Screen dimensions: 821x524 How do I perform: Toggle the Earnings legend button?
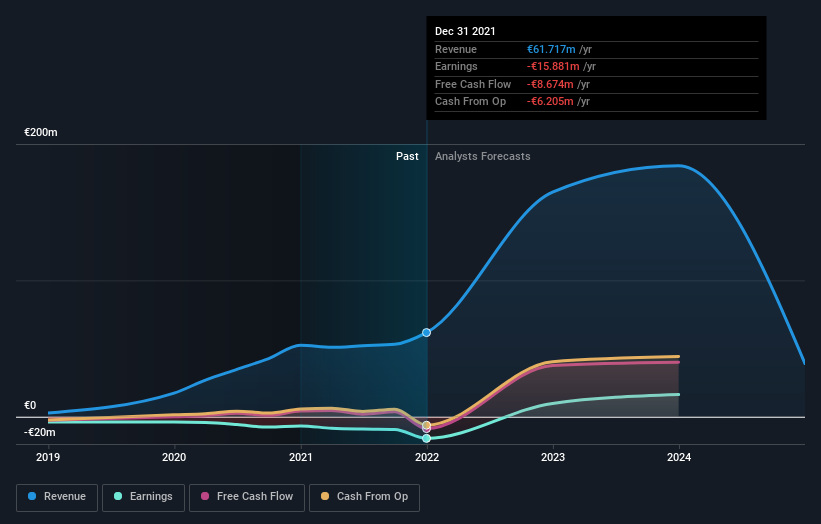pos(143,497)
